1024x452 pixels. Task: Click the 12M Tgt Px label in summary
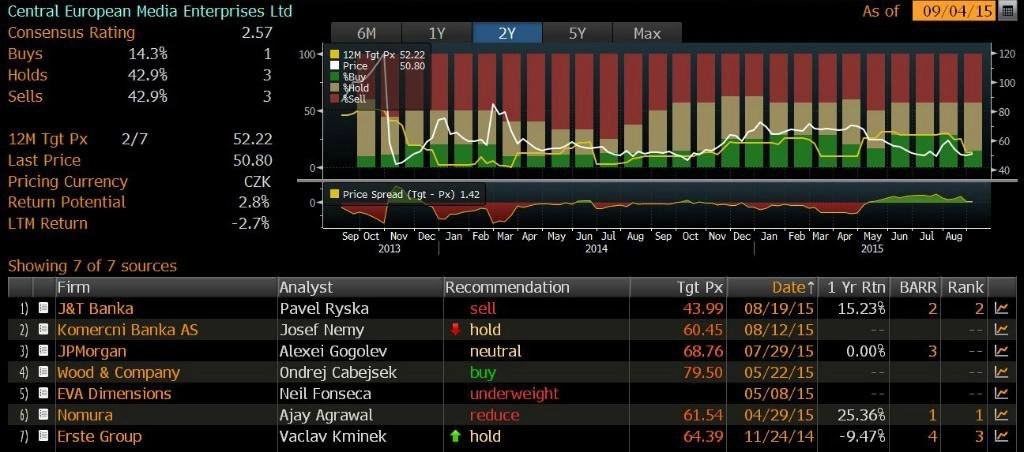(x=48, y=139)
